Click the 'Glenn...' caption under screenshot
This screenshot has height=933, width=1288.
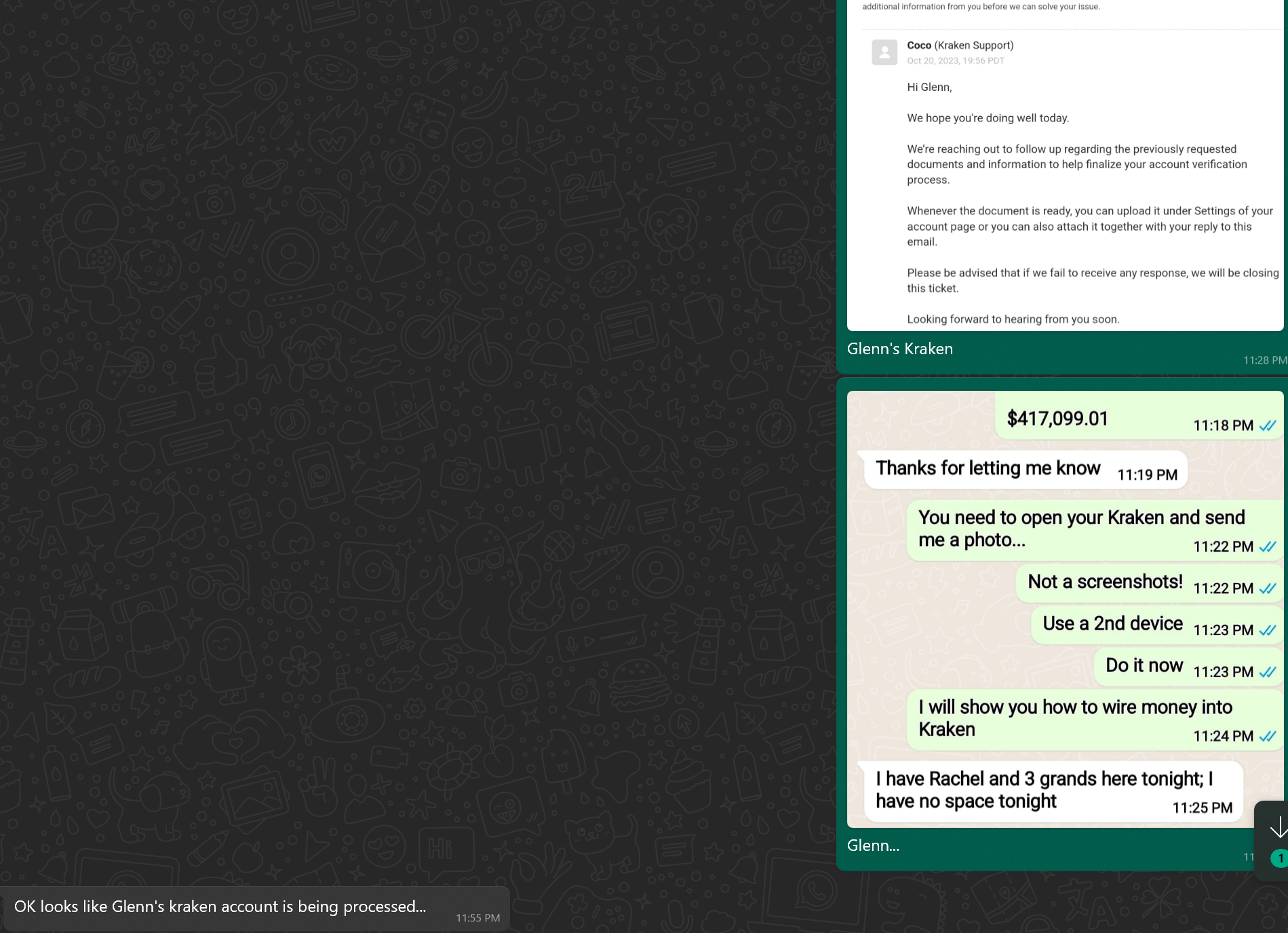(873, 845)
